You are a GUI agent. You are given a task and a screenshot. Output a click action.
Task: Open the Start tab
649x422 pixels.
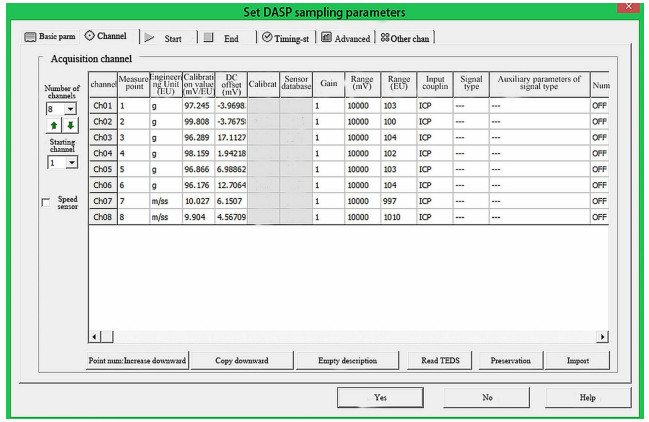pos(168,38)
